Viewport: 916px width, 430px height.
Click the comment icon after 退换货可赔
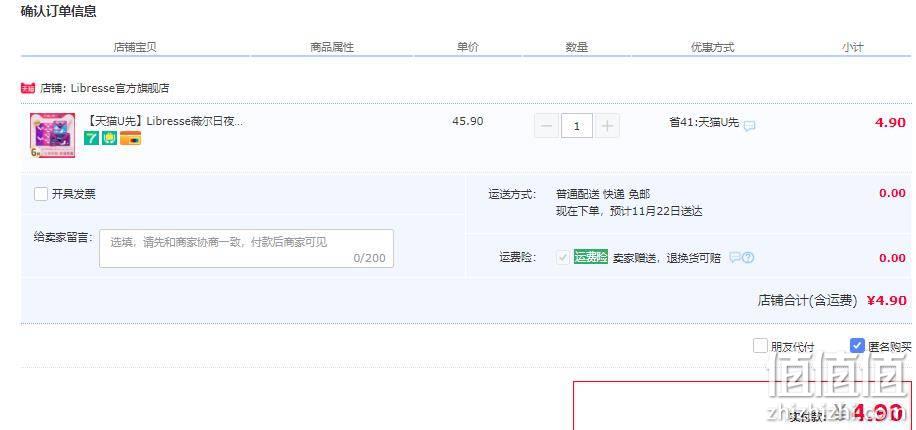click(734, 258)
